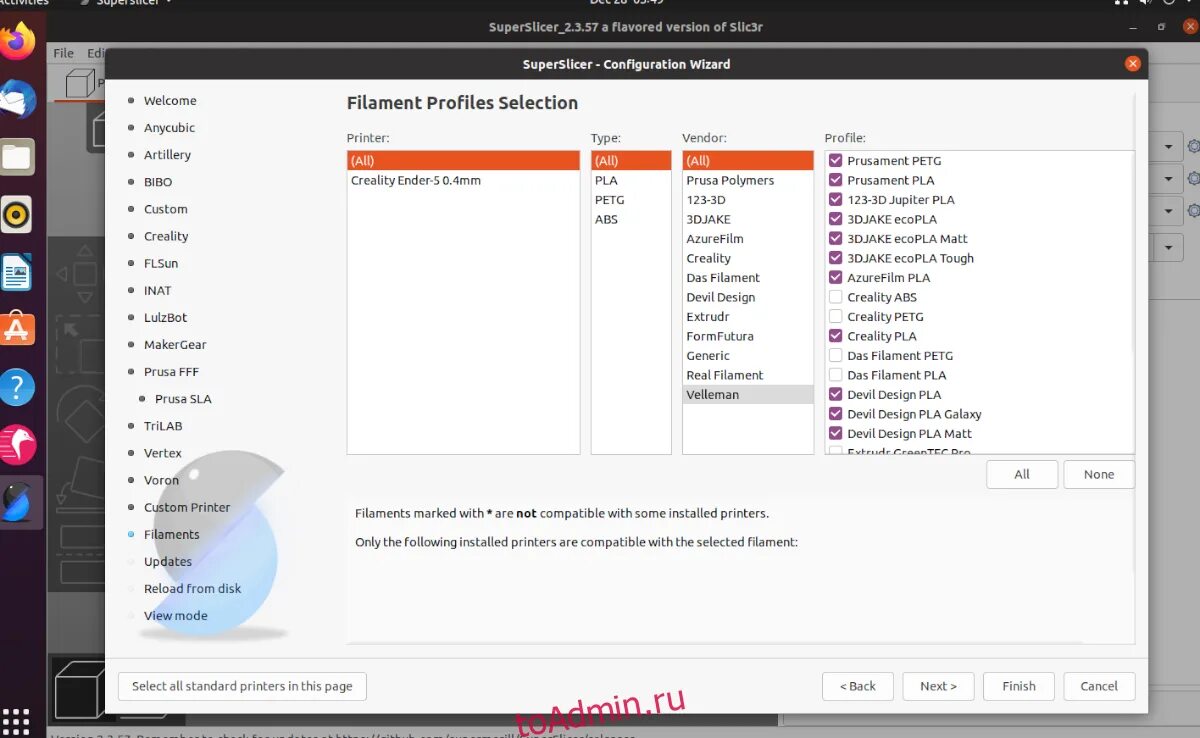The height and width of the screenshot is (738, 1200).
Task: Select Devil Design vendor
Action: 748,297
